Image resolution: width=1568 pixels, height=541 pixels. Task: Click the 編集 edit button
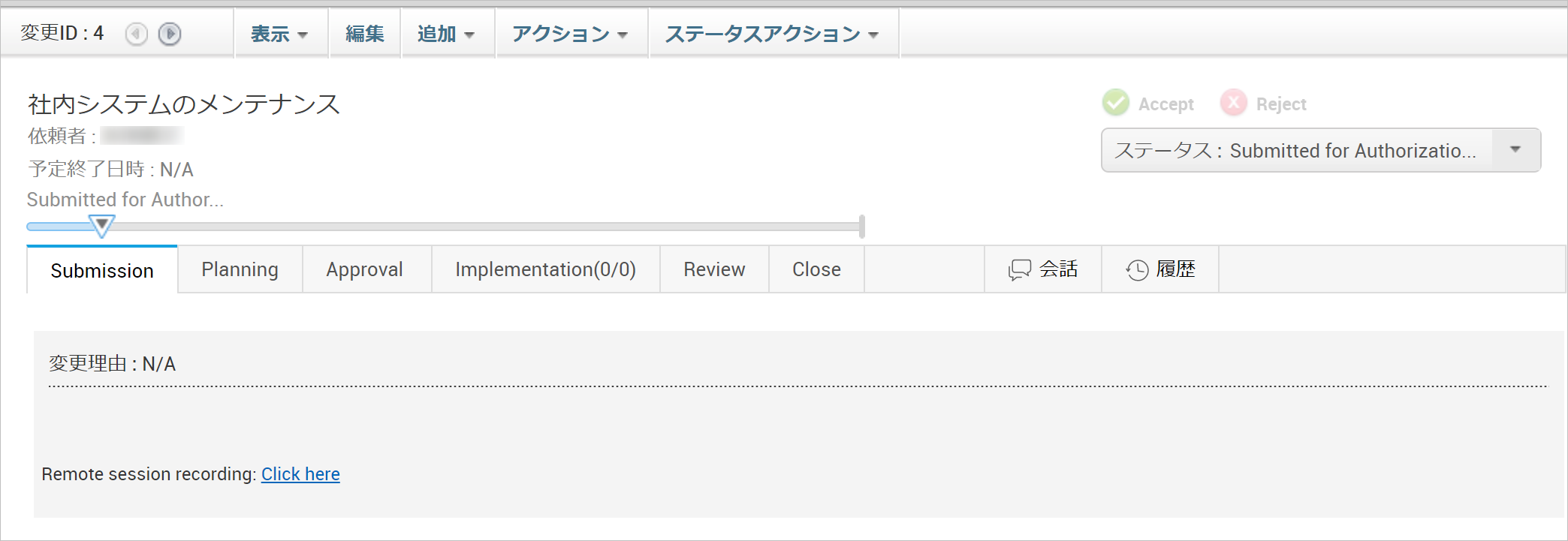pos(365,34)
